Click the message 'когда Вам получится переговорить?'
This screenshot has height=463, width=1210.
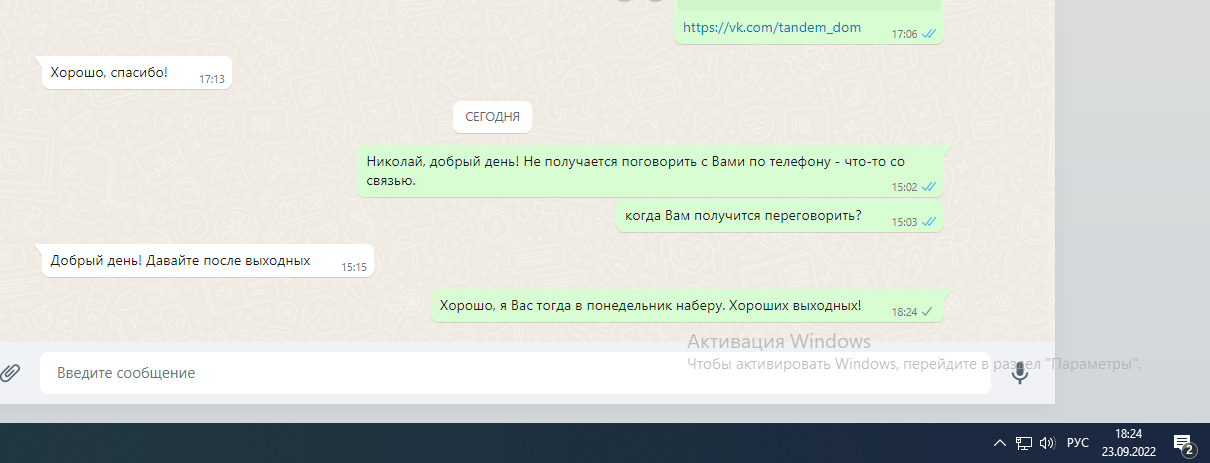[x=743, y=216]
